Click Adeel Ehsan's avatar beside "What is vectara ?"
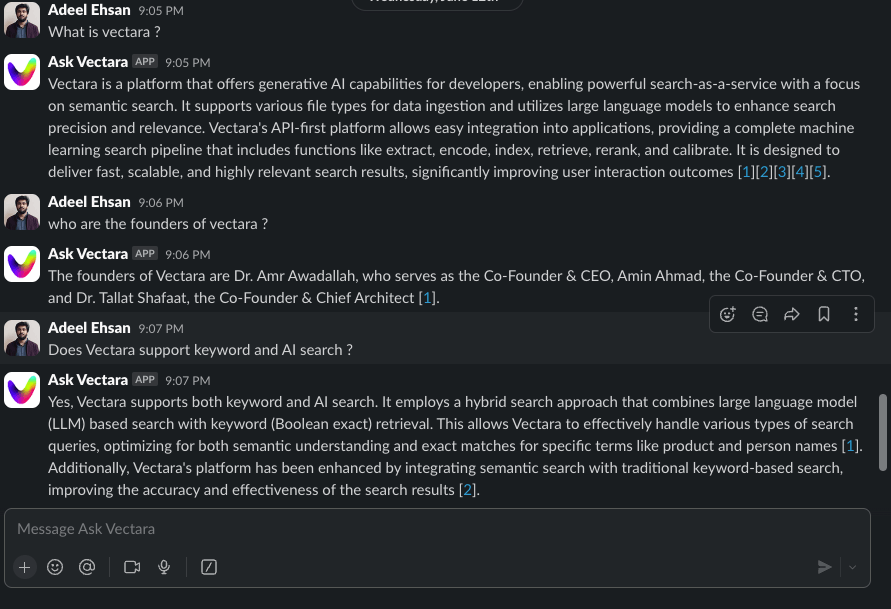 (22, 20)
